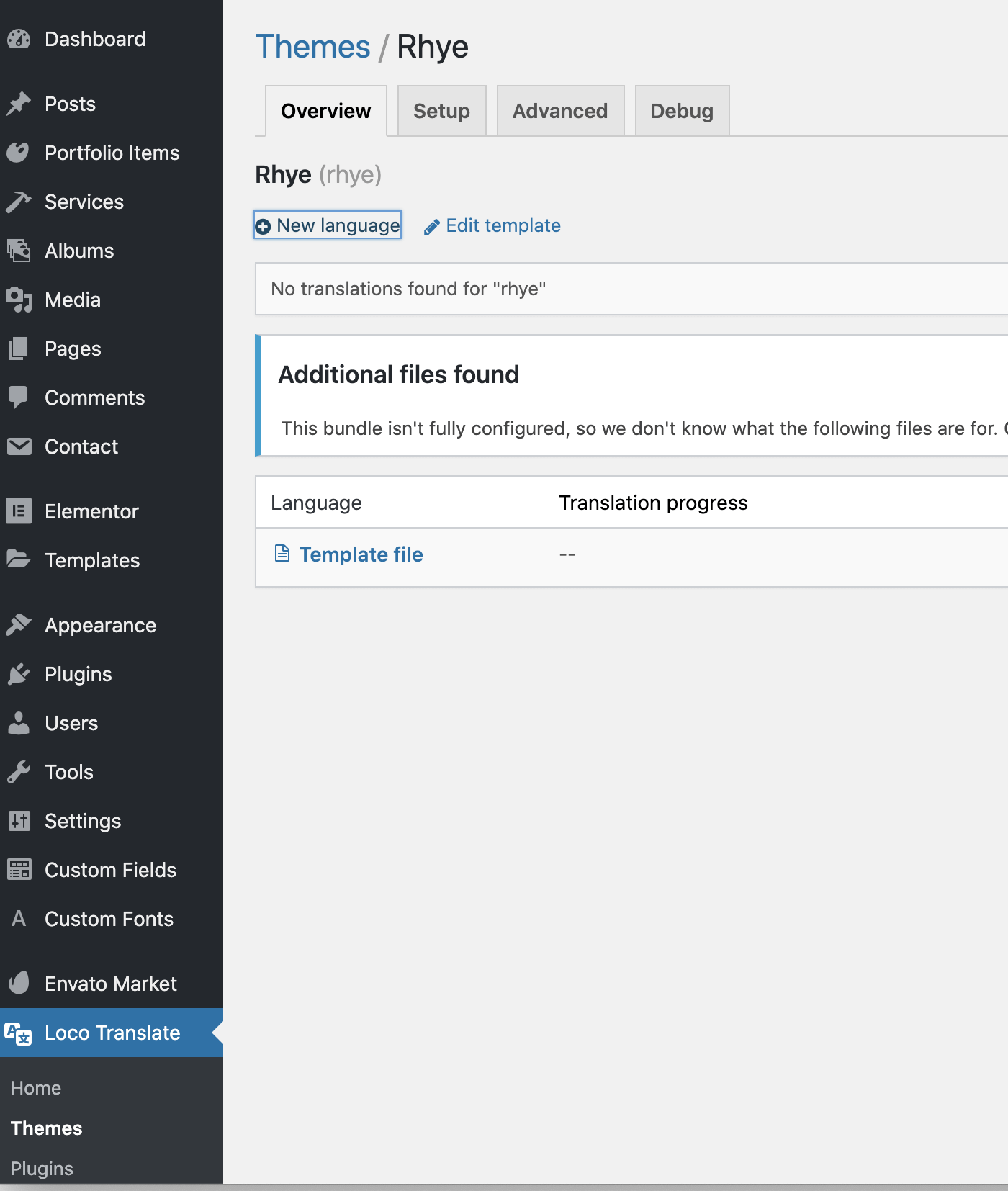Click the Posts pushpin icon

[19, 104]
